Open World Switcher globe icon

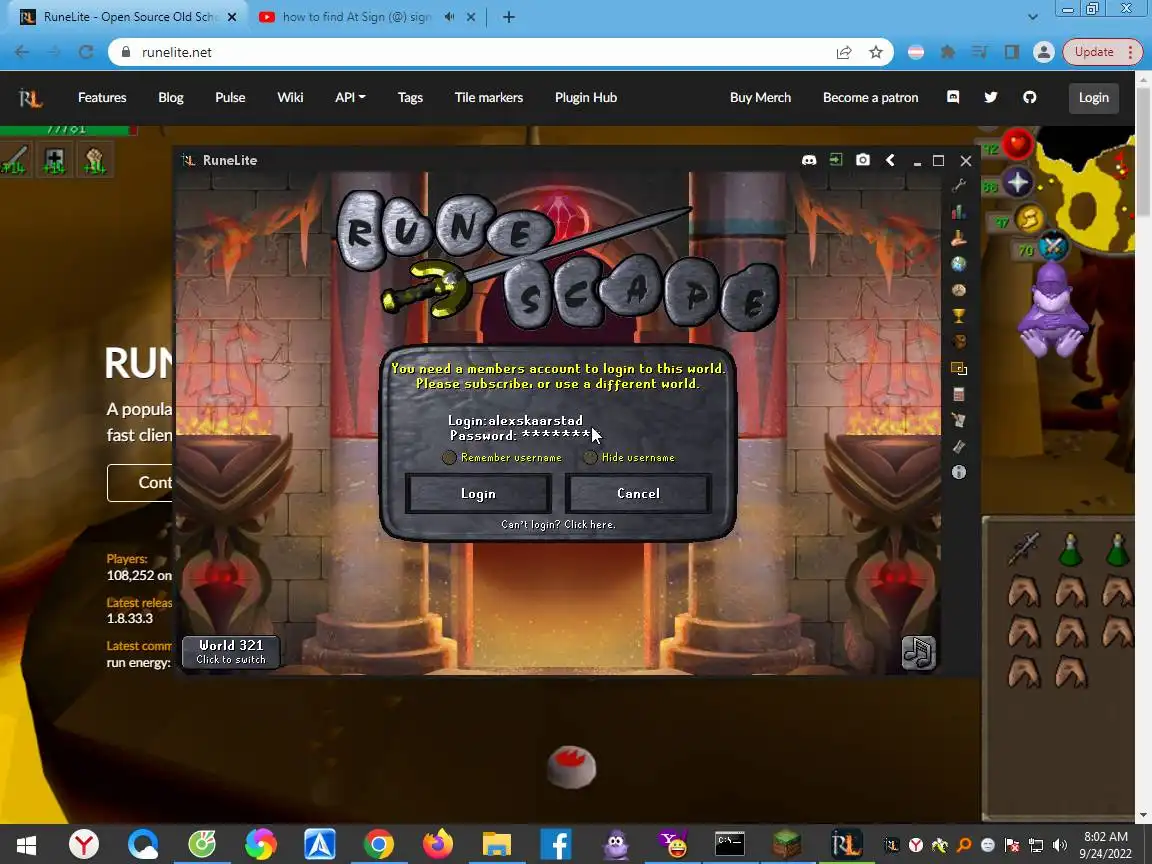(958, 264)
